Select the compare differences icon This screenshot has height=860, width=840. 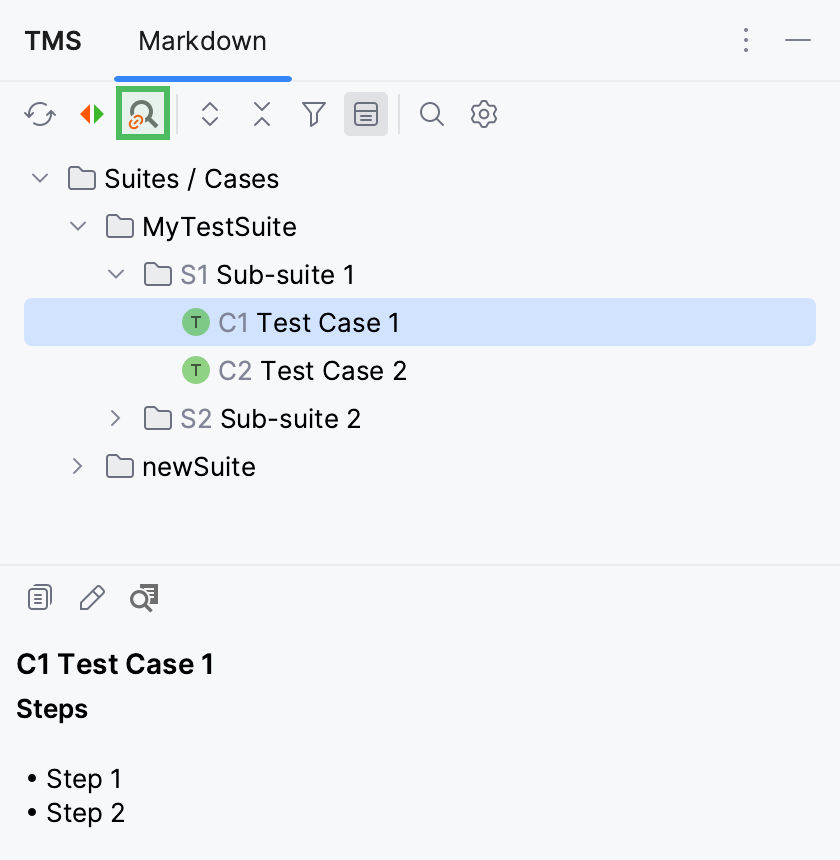pos(91,114)
